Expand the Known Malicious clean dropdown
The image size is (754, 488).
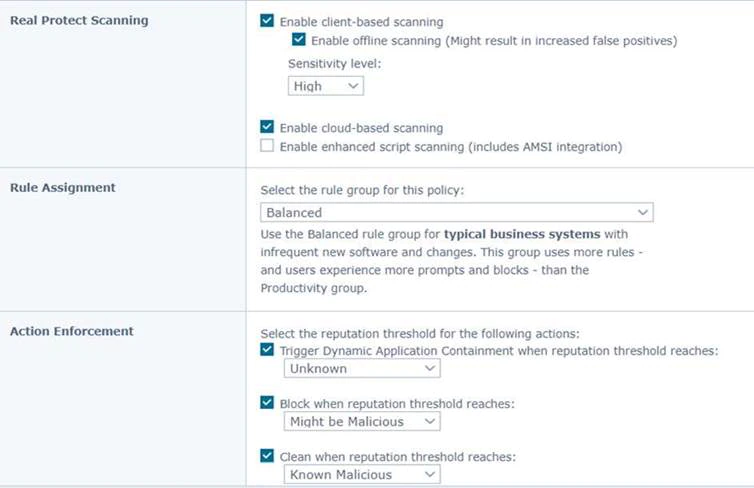click(362, 475)
